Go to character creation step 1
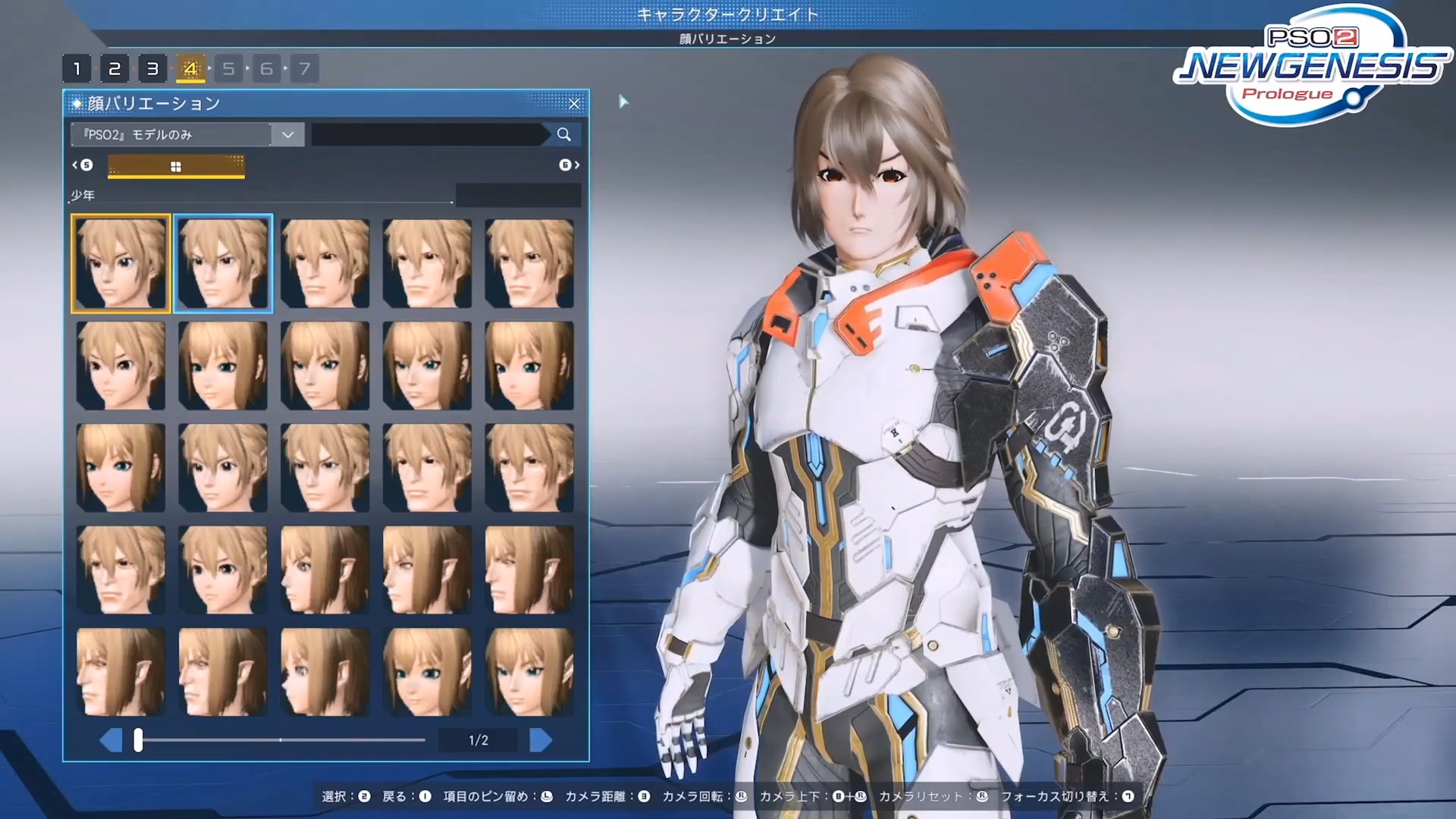 point(77,69)
